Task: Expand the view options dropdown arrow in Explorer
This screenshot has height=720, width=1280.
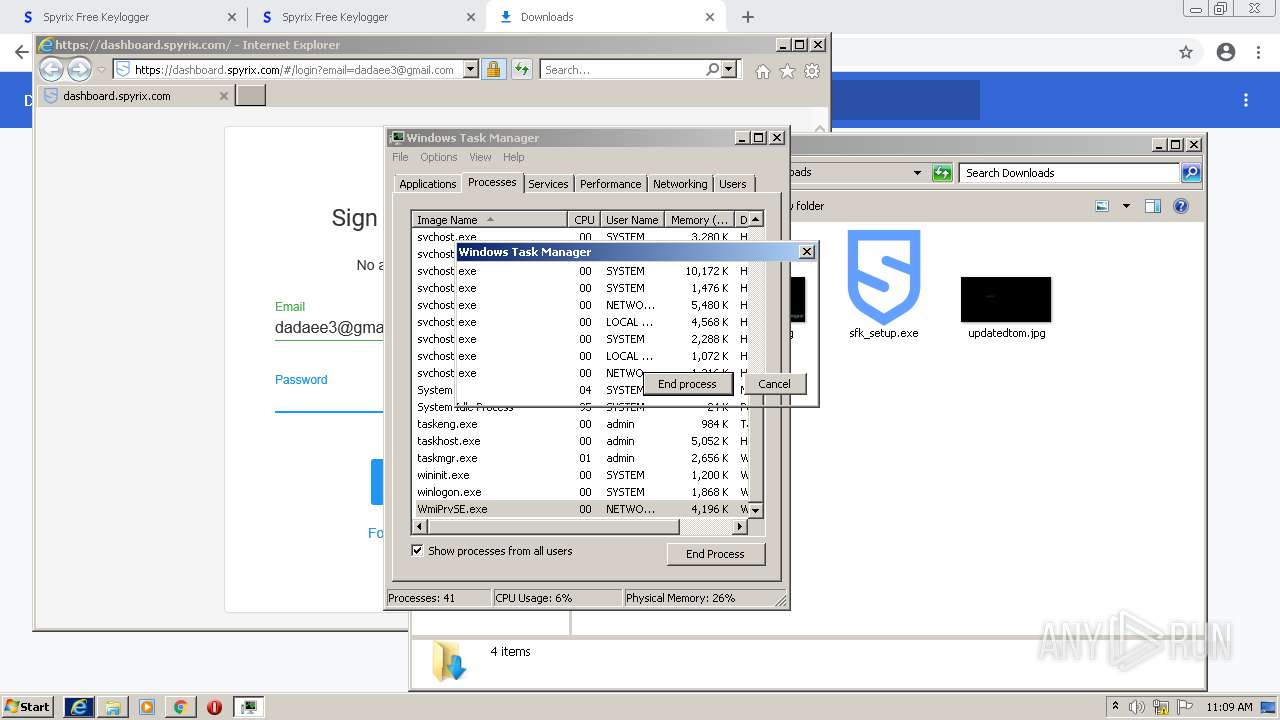Action: pyautogui.click(x=1126, y=206)
